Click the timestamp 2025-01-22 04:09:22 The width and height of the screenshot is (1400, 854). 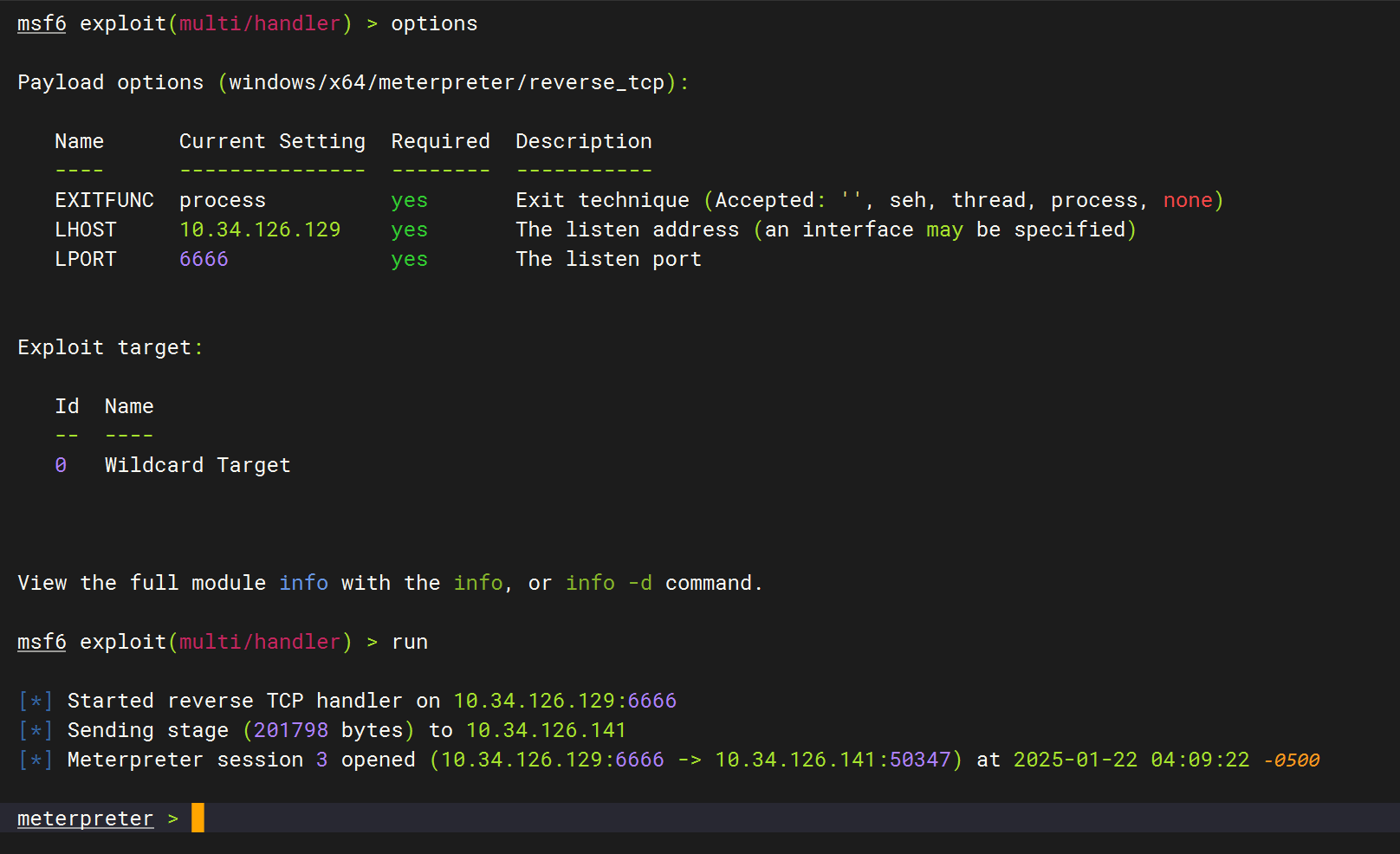pyautogui.click(x=1131, y=760)
